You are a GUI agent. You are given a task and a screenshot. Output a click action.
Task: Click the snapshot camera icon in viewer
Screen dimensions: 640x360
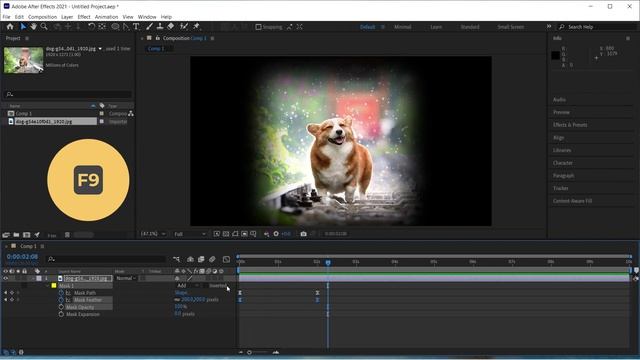(x=303, y=234)
